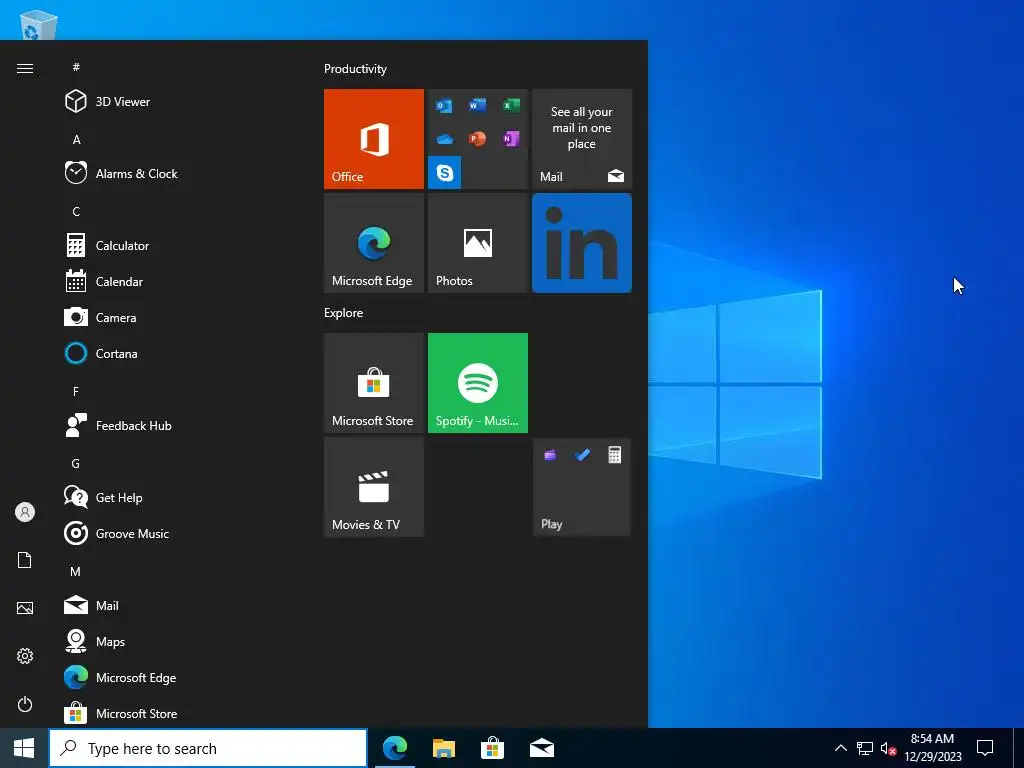Click the 'C' letter header

pyautogui.click(x=76, y=212)
